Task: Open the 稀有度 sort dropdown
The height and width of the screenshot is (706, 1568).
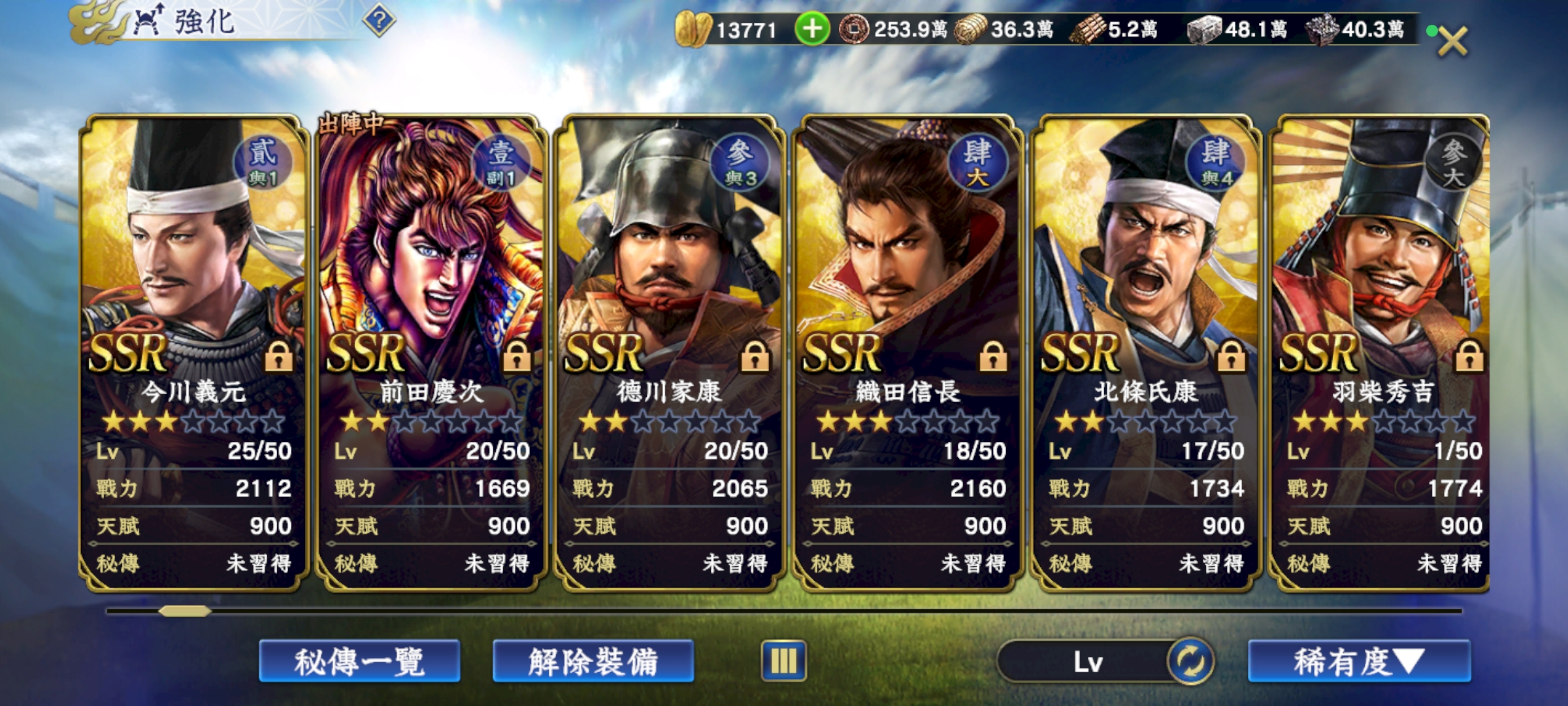Action: 1359,662
